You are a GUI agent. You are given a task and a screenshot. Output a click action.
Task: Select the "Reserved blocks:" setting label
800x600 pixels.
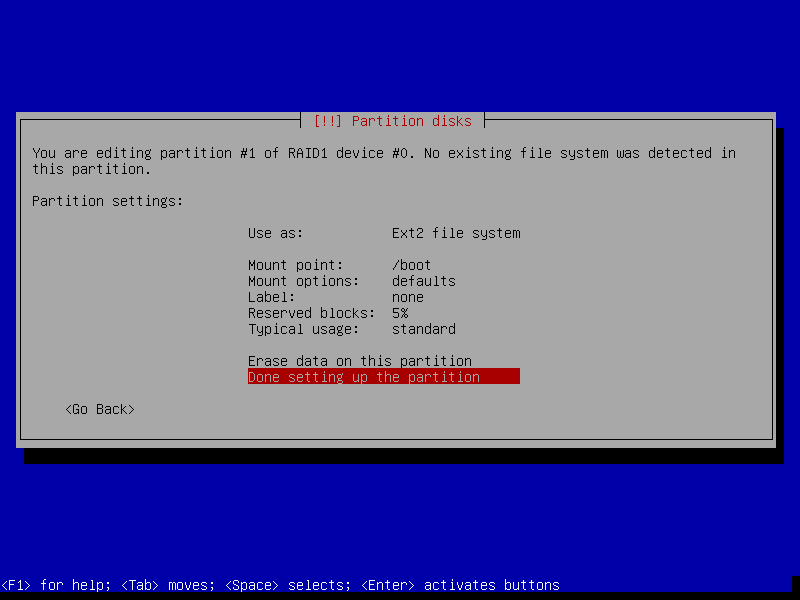pyautogui.click(x=311, y=313)
